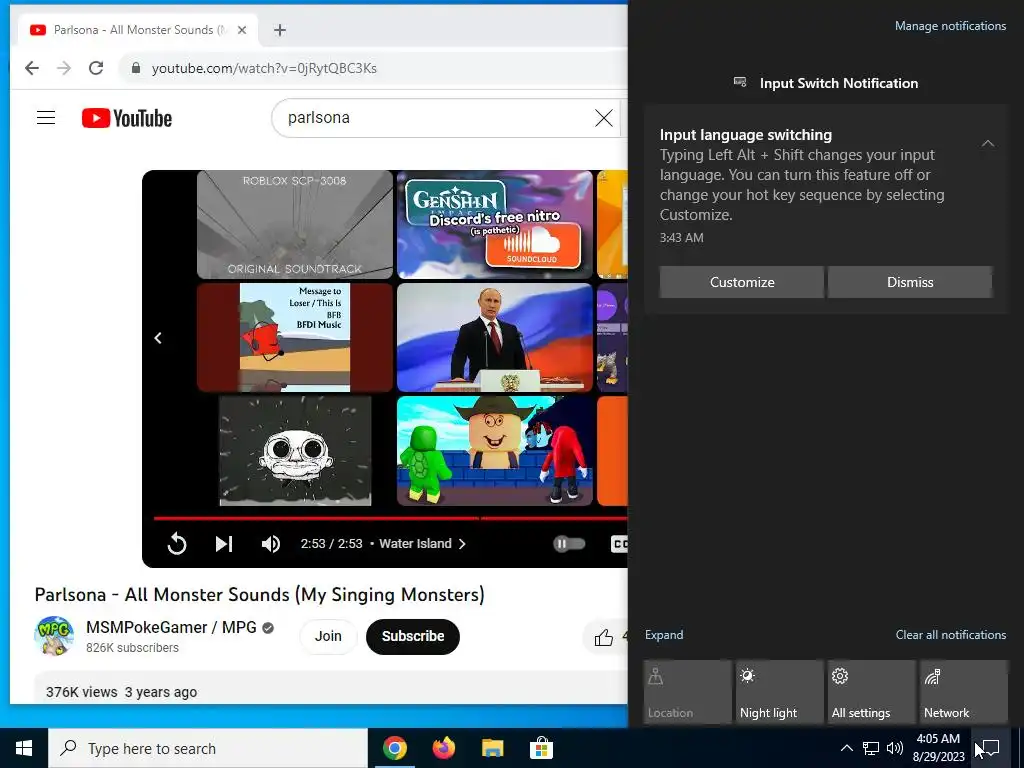Open the Roblox SCP-3008 soundtrack video

[295, 224]
